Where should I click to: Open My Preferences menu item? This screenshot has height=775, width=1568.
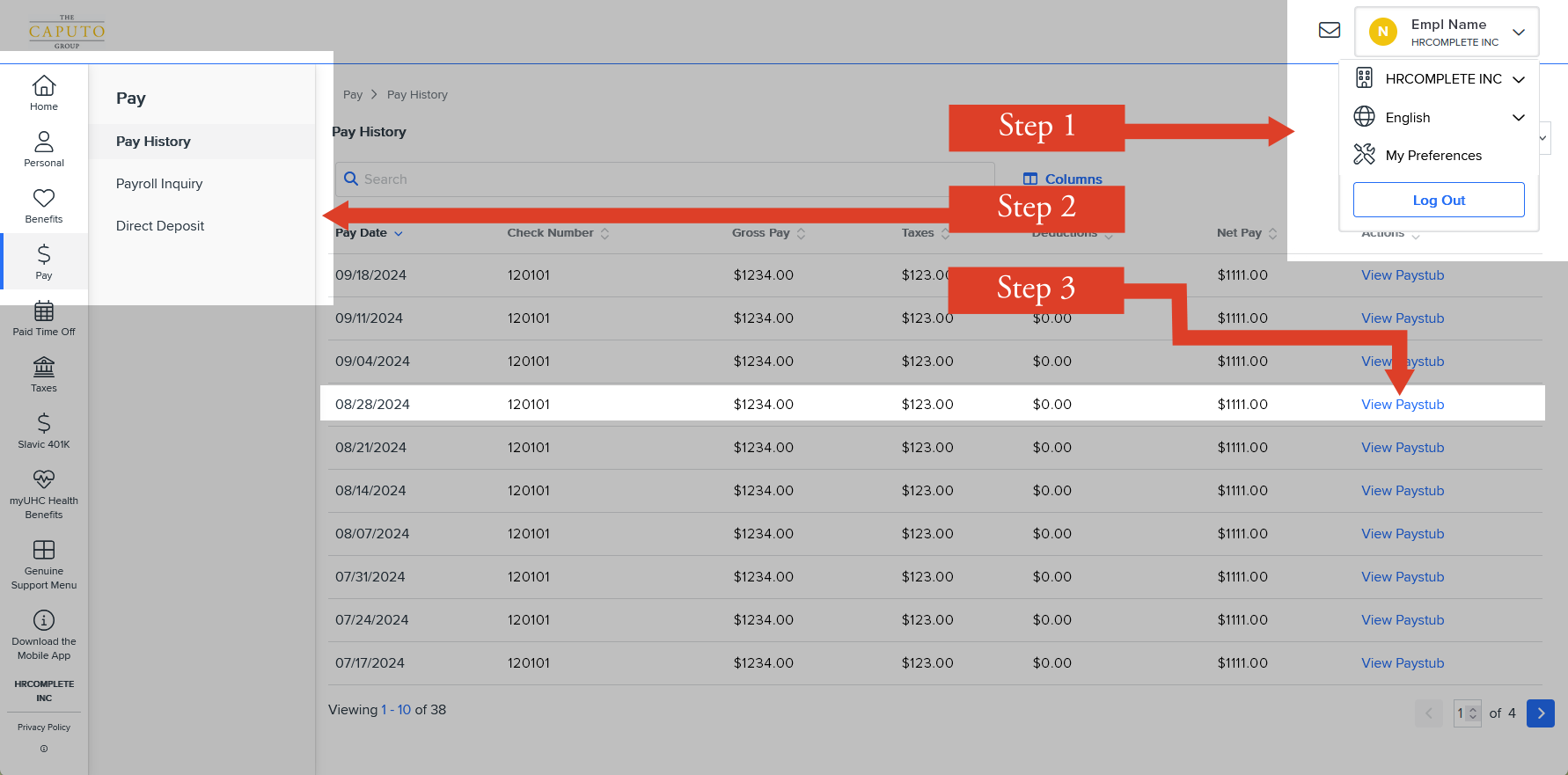[1433, 156]
